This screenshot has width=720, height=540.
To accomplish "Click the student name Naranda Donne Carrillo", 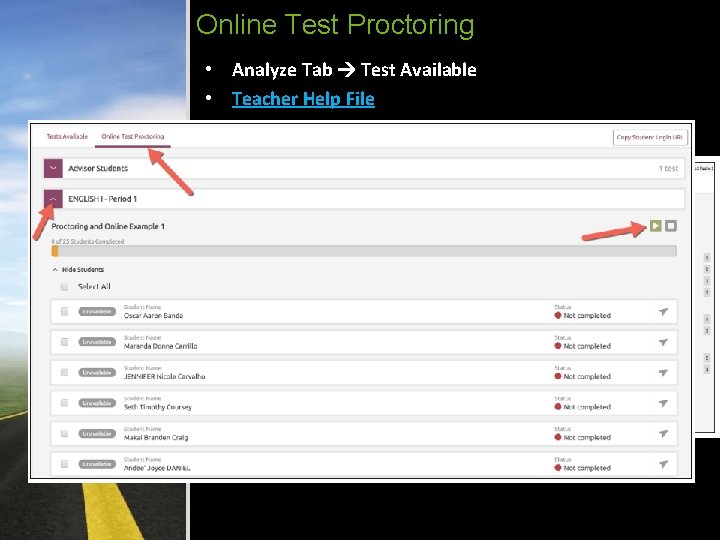I will point(160,346).
